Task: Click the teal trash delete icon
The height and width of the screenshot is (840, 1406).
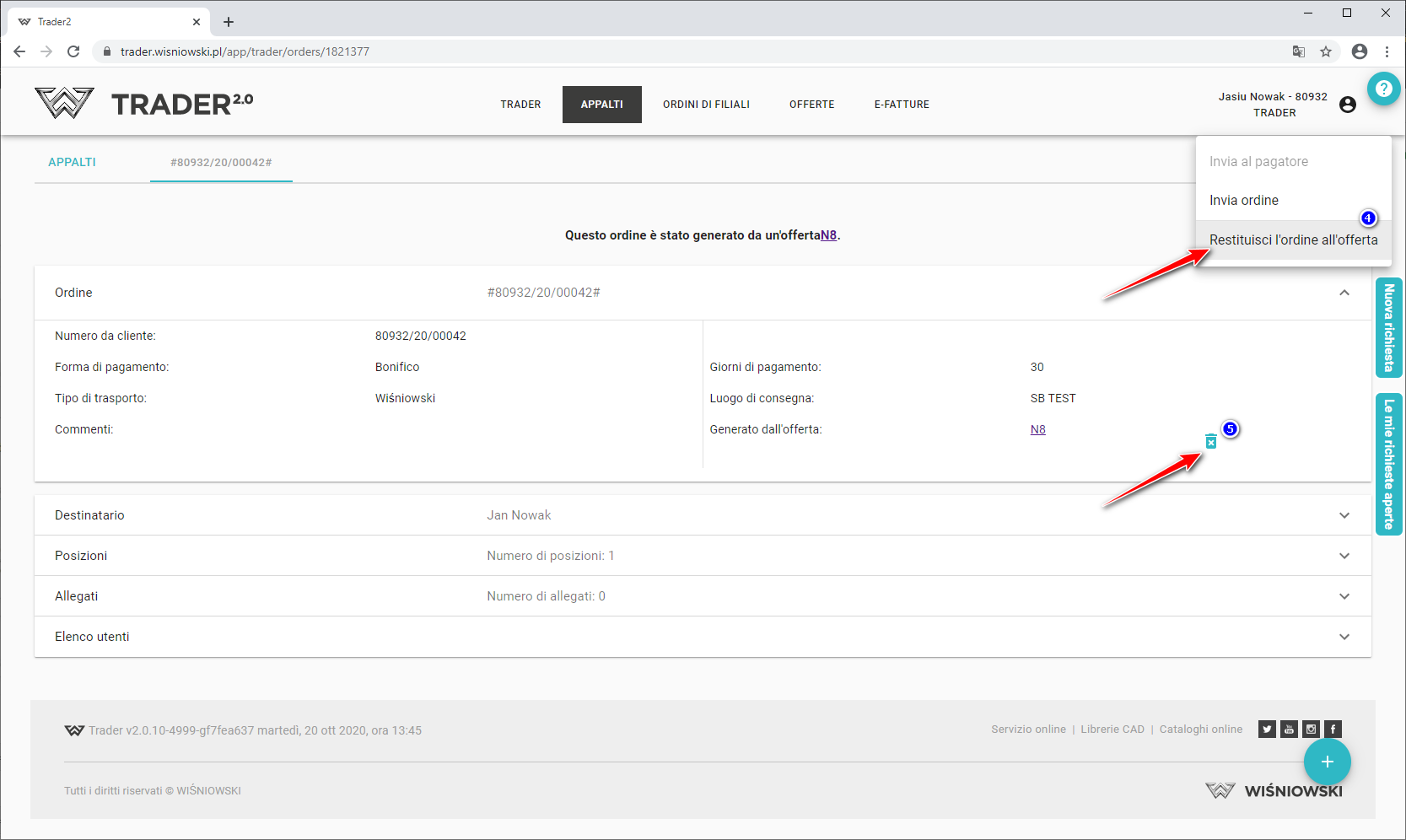Action: click(x=1210, y=441)
